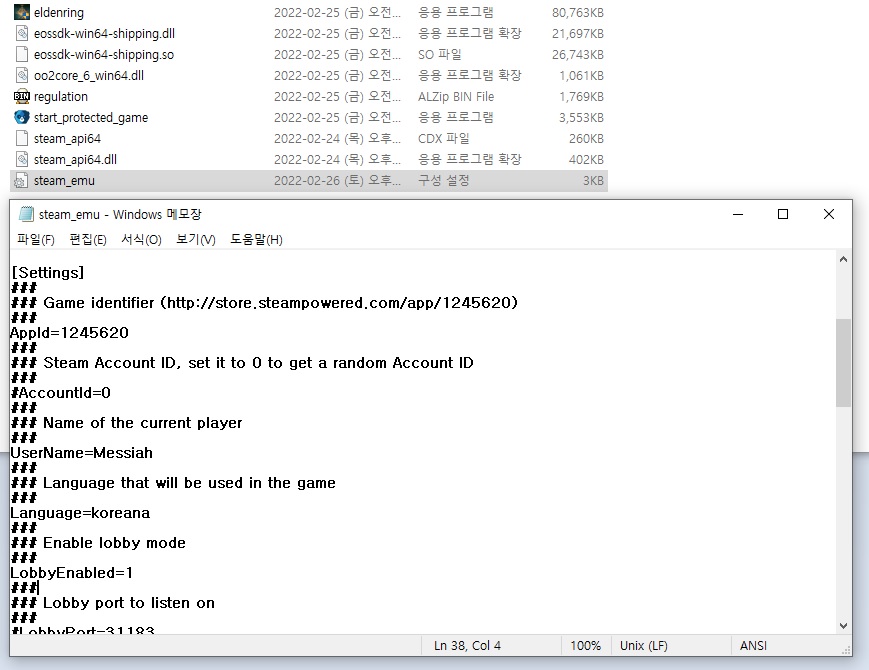Open the 파일(F) menu in Notepad

tap(36, 239)
